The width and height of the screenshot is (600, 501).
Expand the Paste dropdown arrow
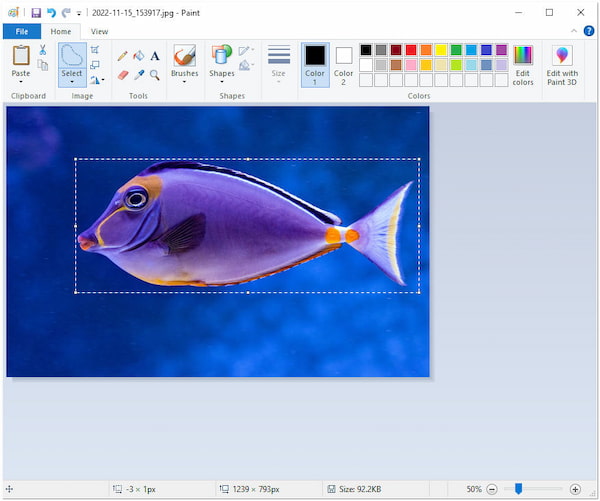pyautogui.click(x=21, y=82)
